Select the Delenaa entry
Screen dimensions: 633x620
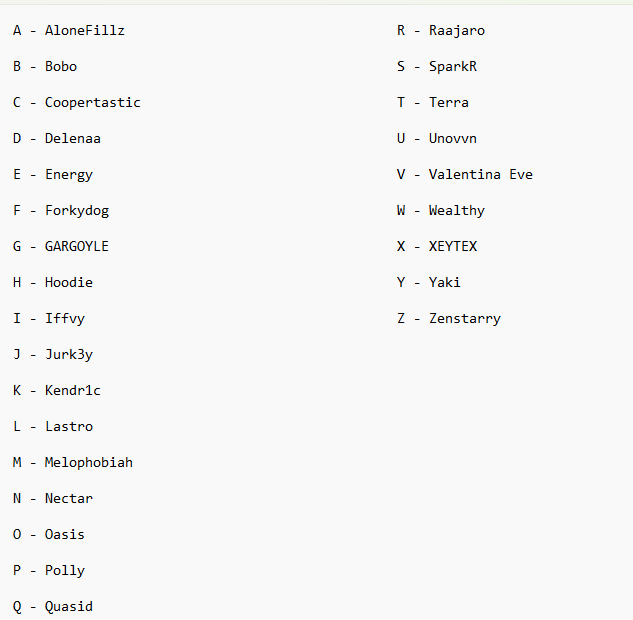coord(73,138)
